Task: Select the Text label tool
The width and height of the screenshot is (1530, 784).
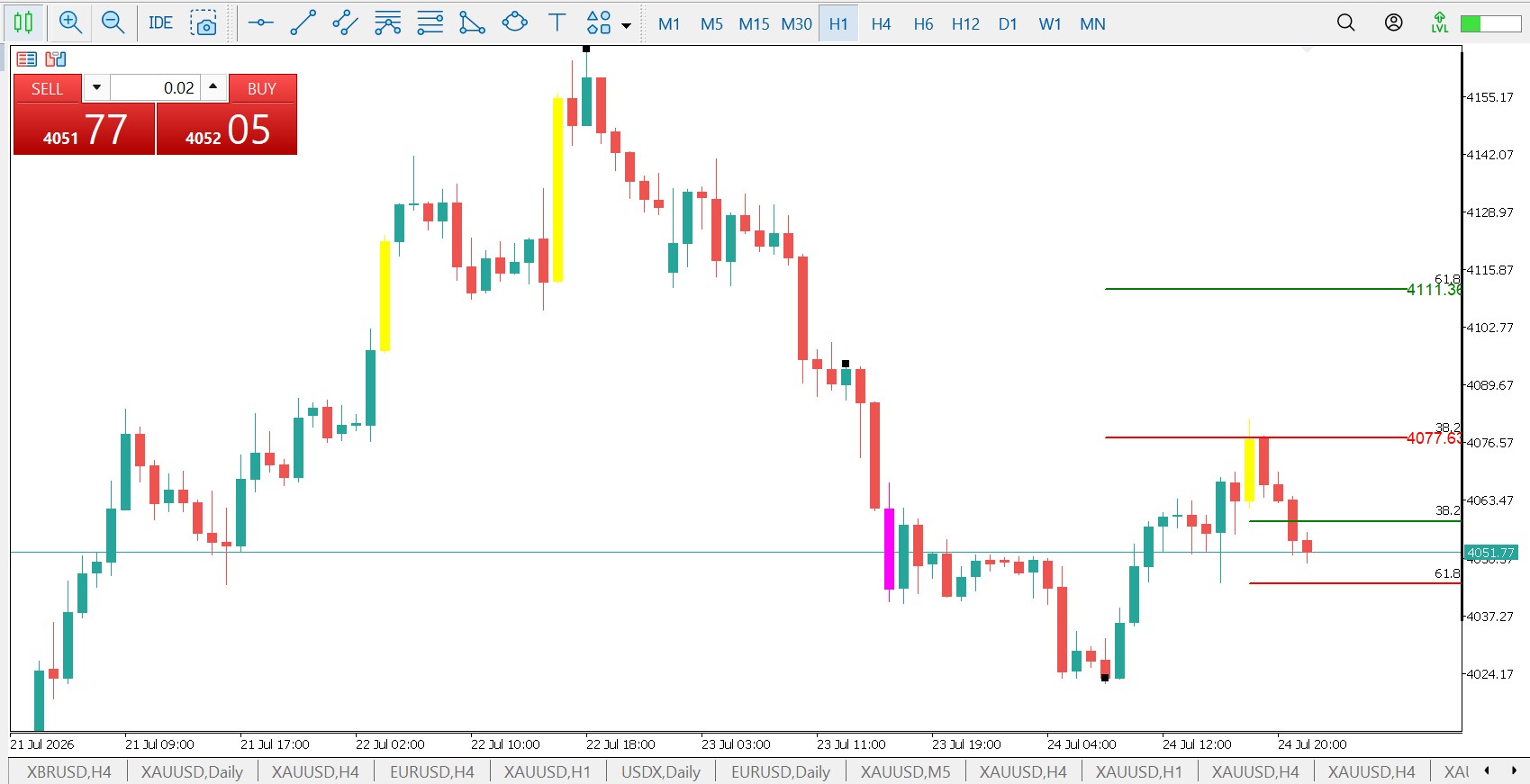Action: (557, 23)
